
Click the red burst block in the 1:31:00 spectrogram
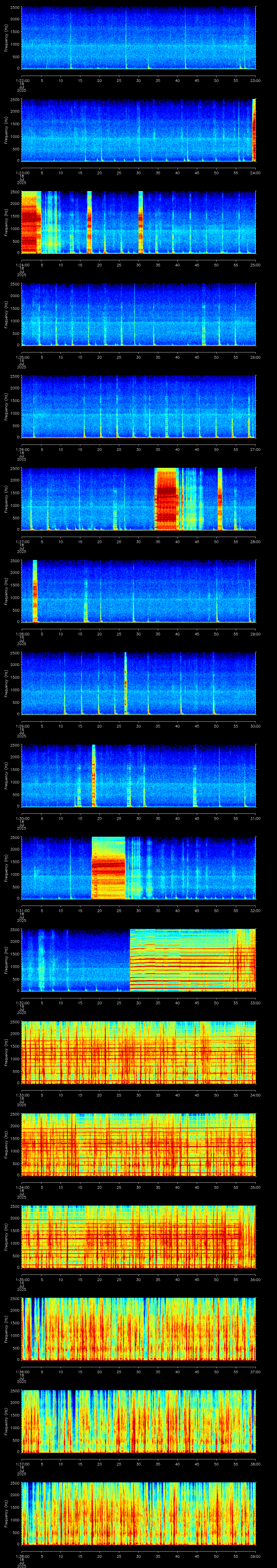(x=108, y=868)
